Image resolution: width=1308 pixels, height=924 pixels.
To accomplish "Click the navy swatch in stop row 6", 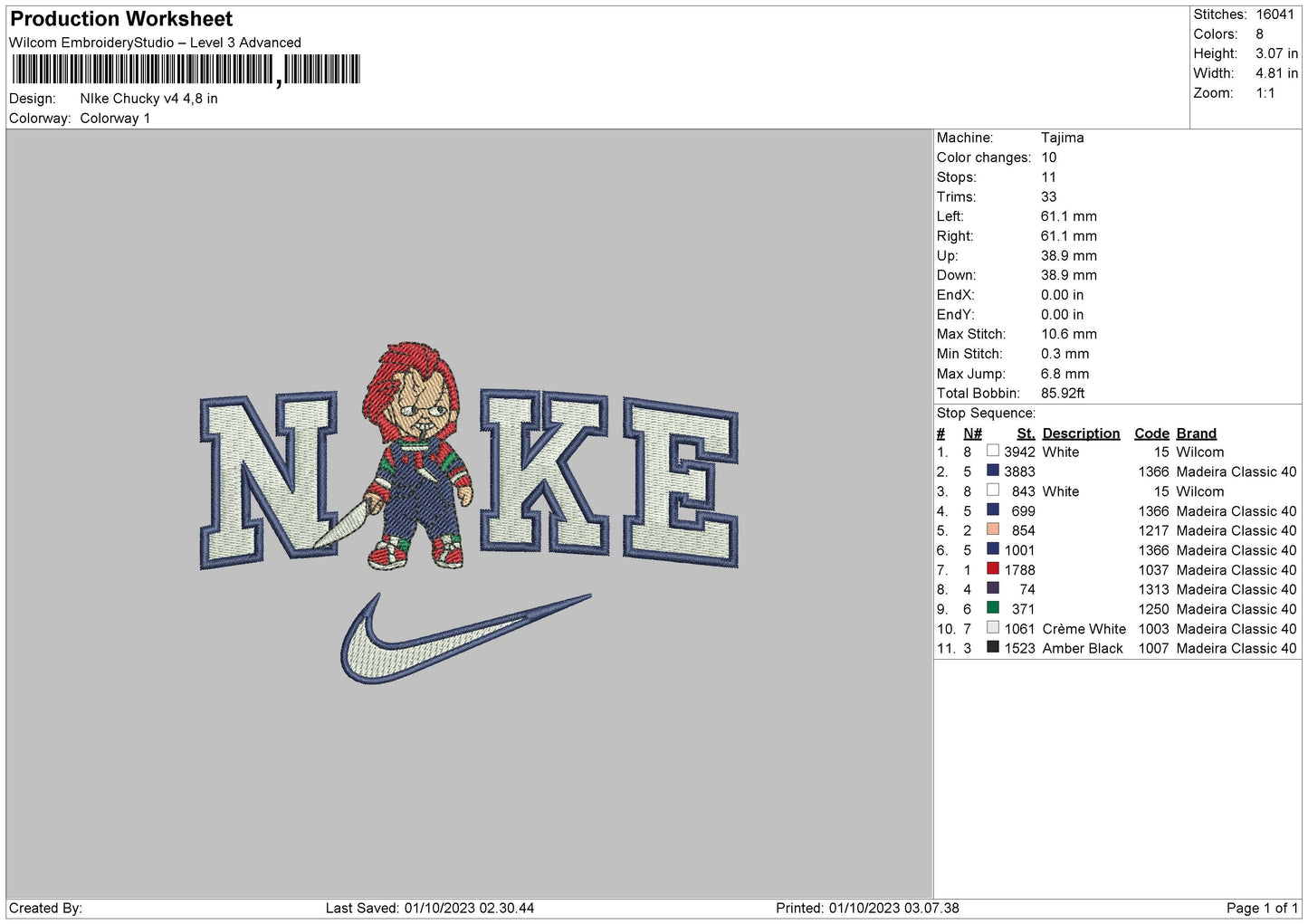I will [x=993, y=549].
